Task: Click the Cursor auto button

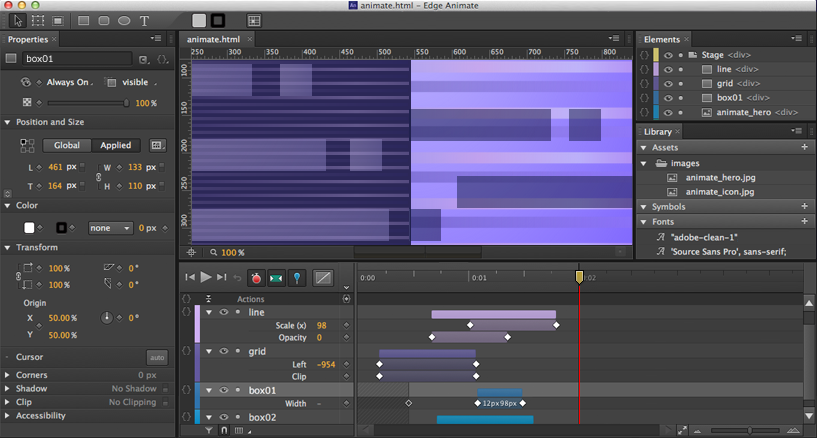Action: click(157, 357)
